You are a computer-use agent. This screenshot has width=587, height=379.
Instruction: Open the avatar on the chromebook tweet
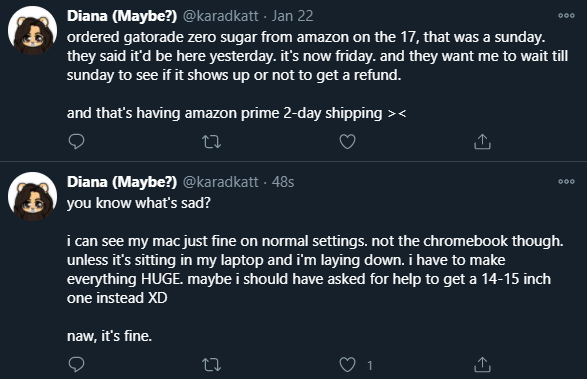point(33,197)
